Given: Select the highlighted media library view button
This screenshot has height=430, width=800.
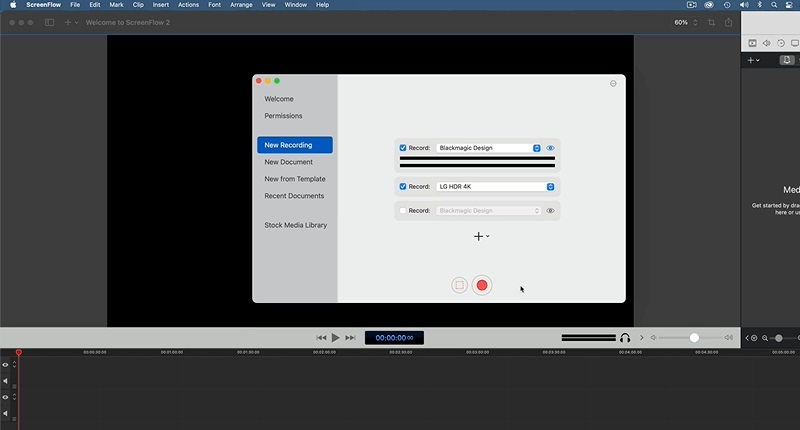Looking at the screenshot, I should 787,60.
